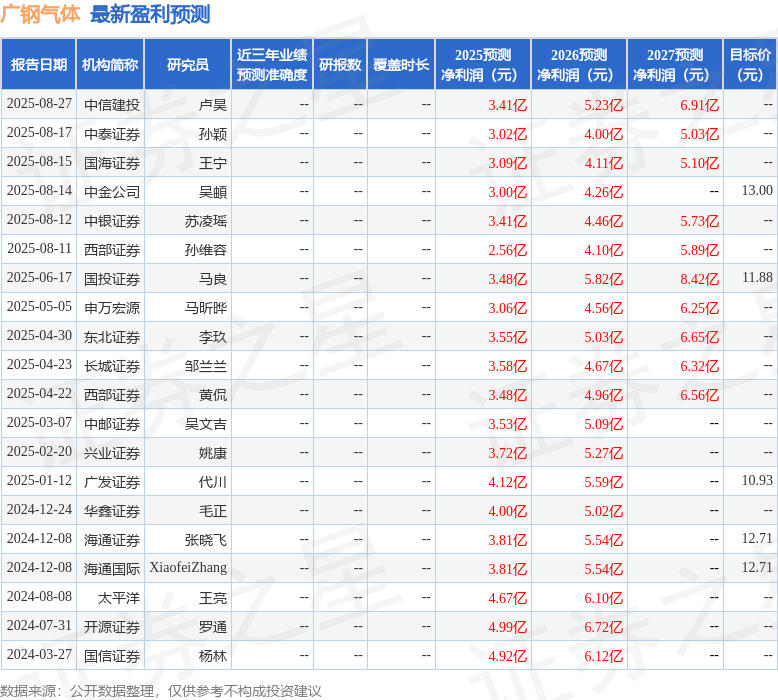This screenshot has width=778, height=700.
Task: Select the 广发证券 institution cell
Action: [x=112, y=482]
